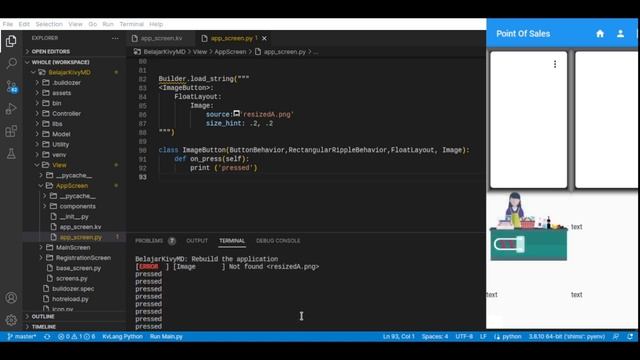The height and width of the screenshot is (360, 640).
Task: Click errors and warnings count in status bar
Action: pyautogui.click(x=76, y=337)
